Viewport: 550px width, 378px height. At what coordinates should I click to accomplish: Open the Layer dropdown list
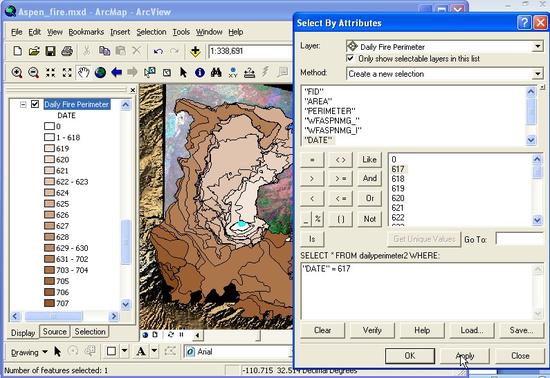click(x=537, y=46)
